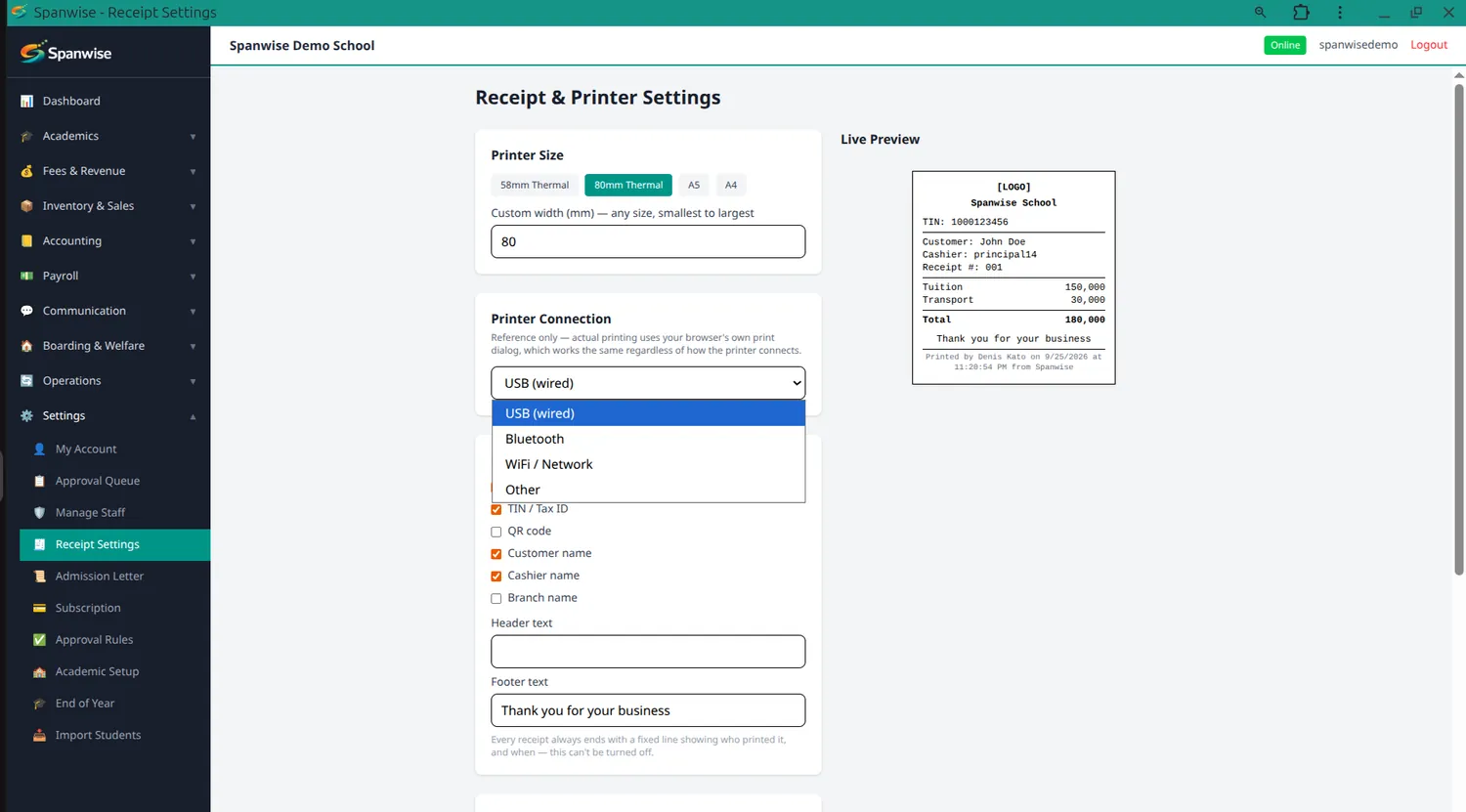Click the End of Year cap icon

[x=39, y=704]
